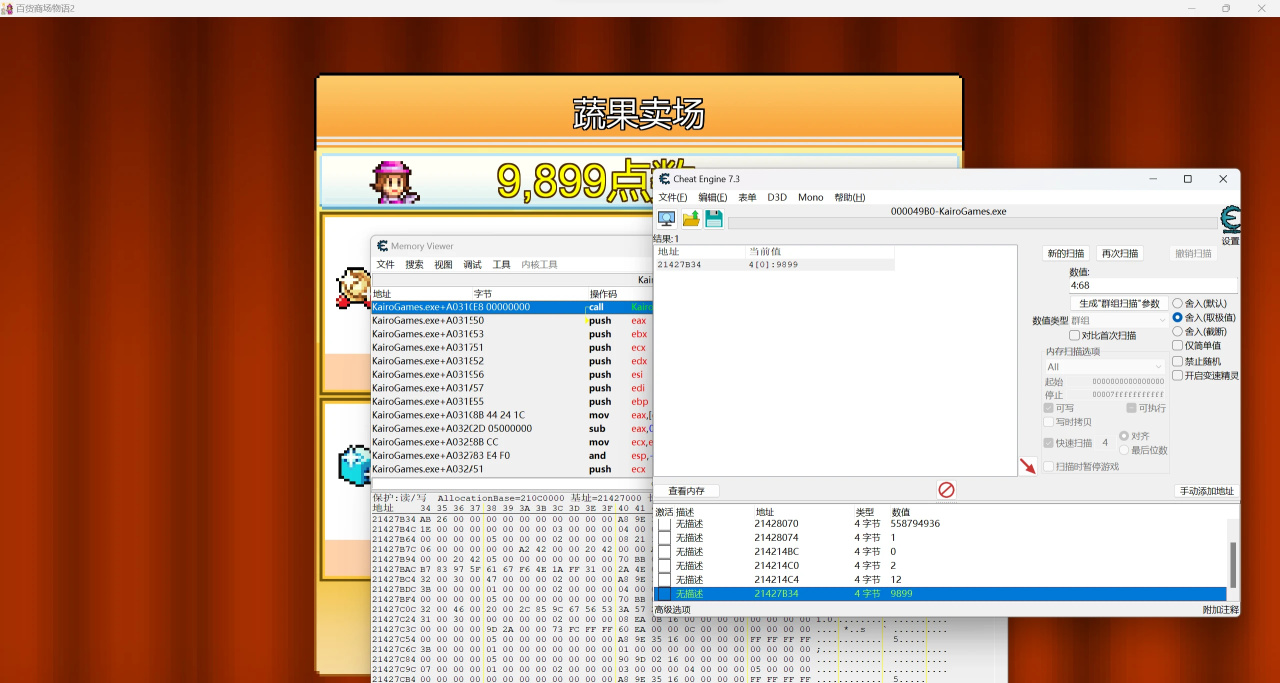Image resolution: width=1280 pixels, height=683 pixels.
Task: Open Memory Viewer 搜索 menu
Action: pos(414,265)
